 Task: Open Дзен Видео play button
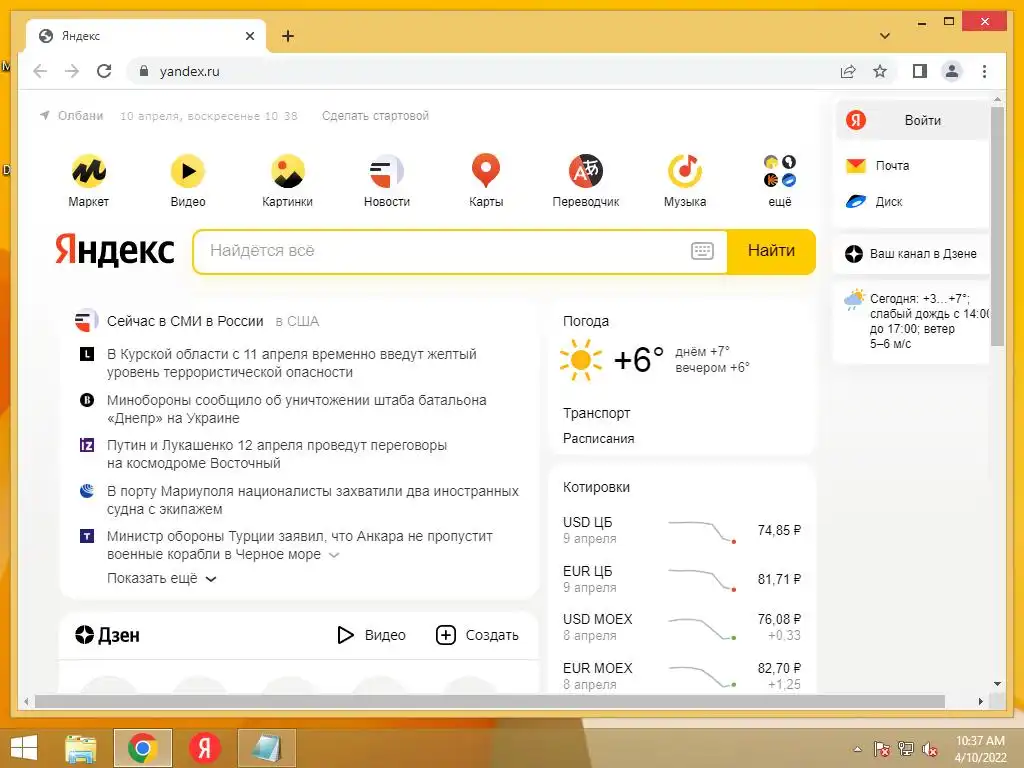(371, 635)
